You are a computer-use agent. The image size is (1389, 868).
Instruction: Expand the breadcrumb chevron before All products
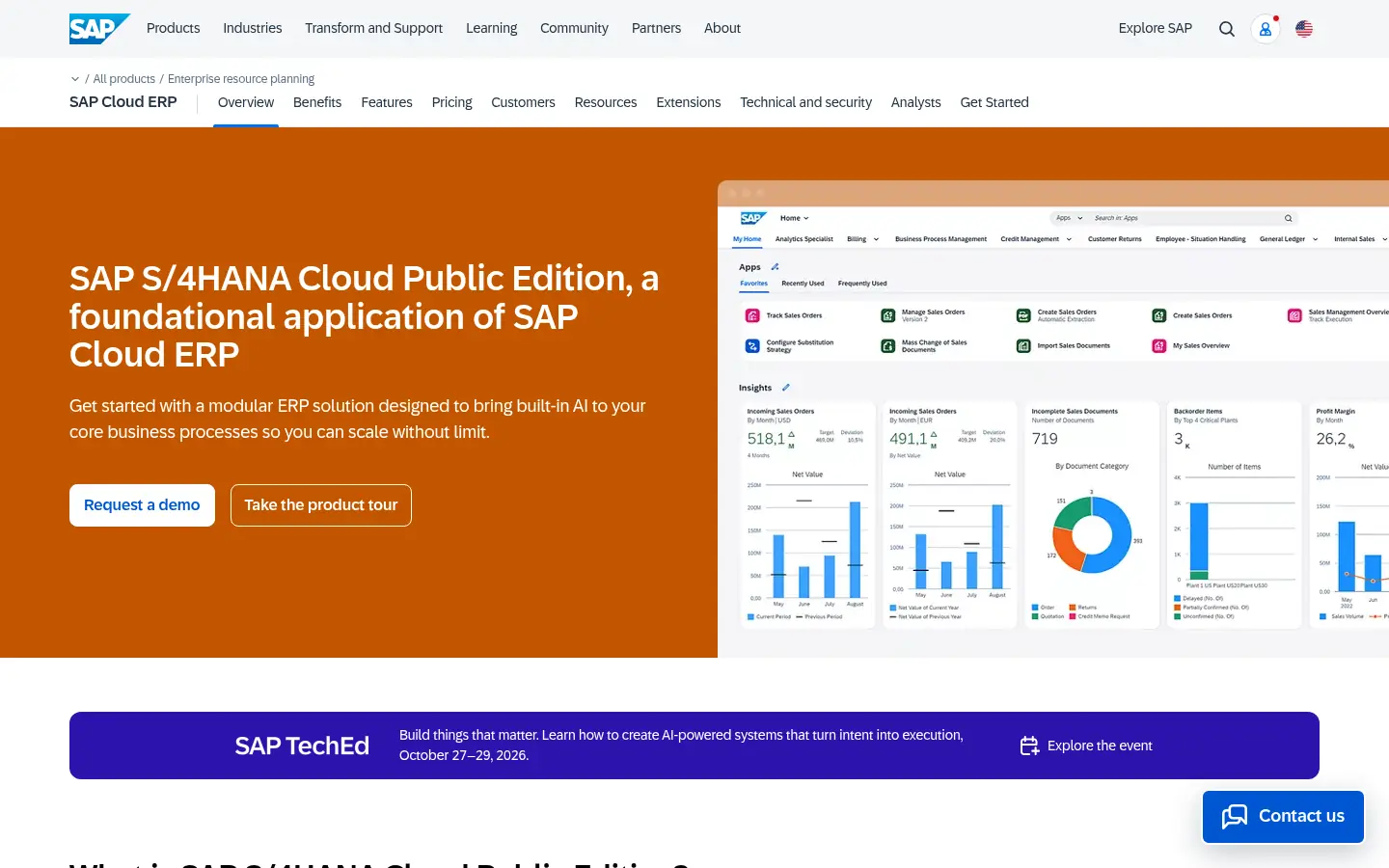pyautogui.click(x=75, y=79)
